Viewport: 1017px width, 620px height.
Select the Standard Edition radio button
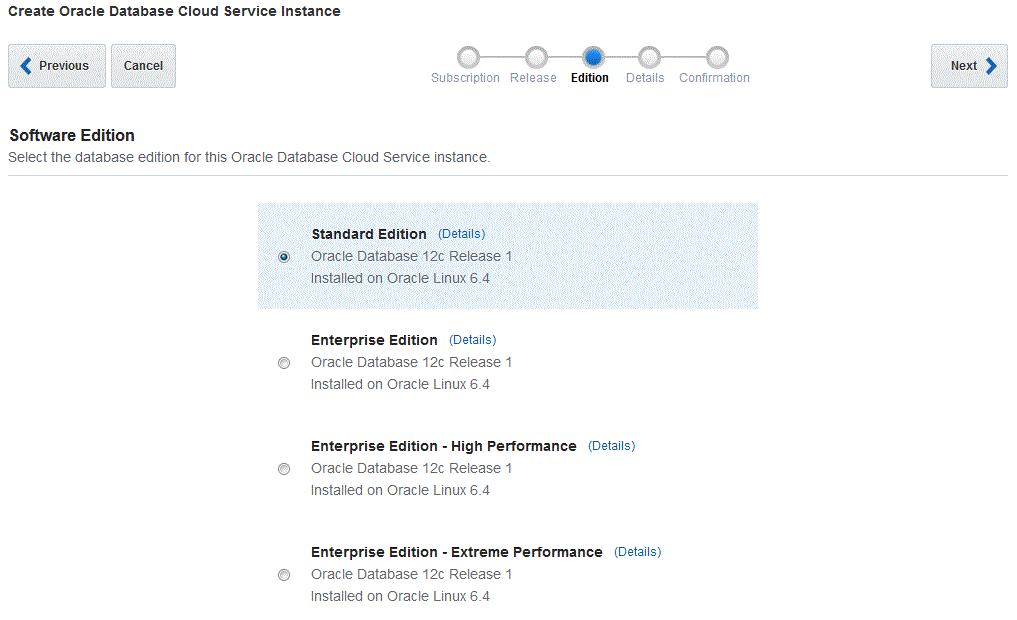coord(284,257)
